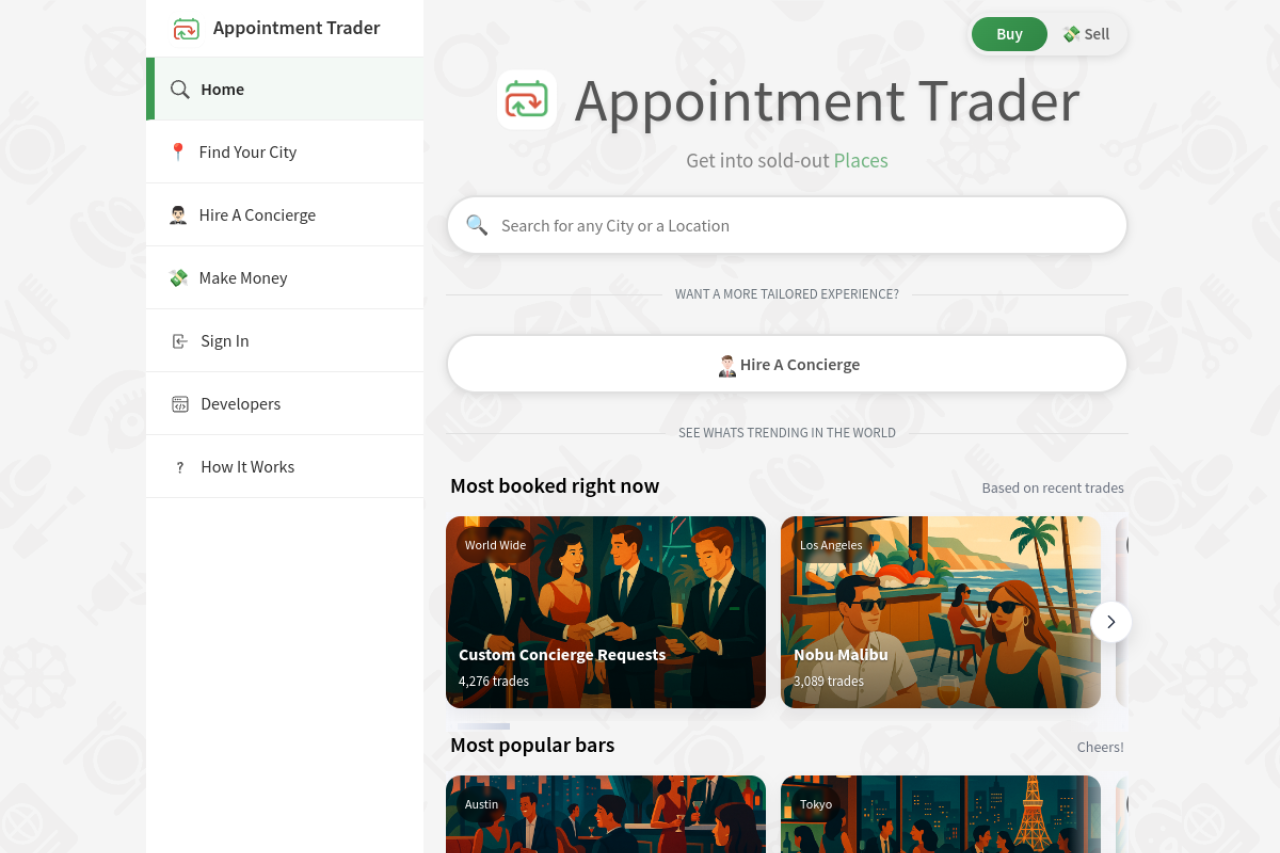Switch to Sell mode
Image resolution: width=1280 pixels, height=853 pixels.
pyautogui.click(x=1086, y=34)
